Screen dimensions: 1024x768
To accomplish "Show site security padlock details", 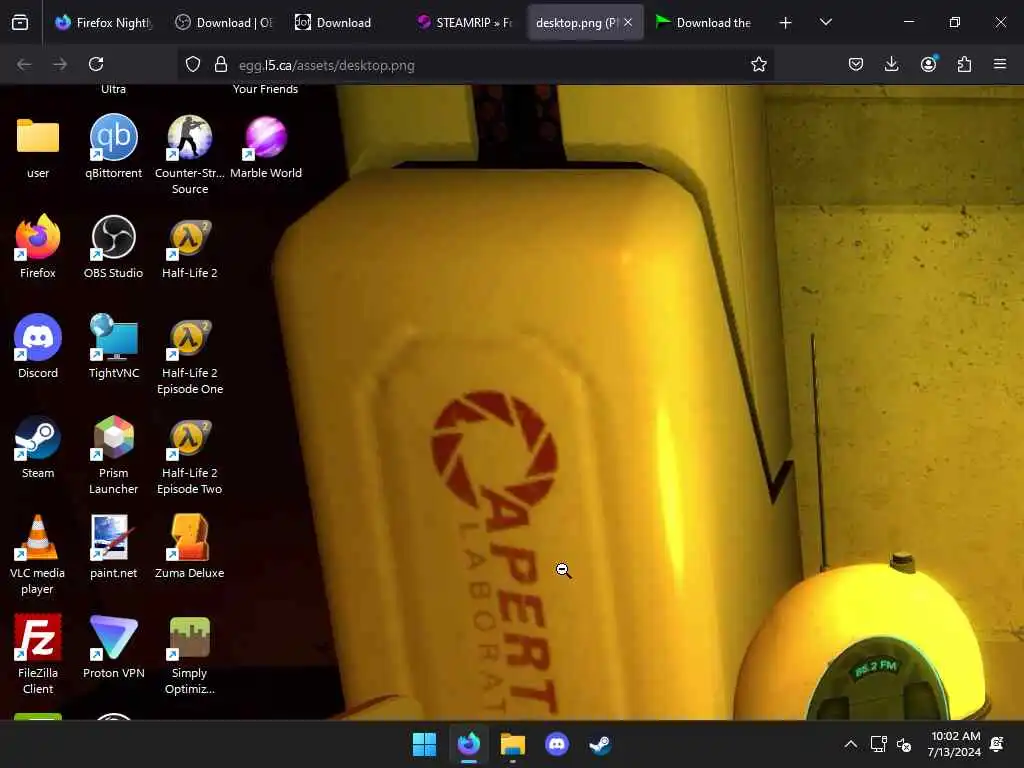I will point(221,64).
